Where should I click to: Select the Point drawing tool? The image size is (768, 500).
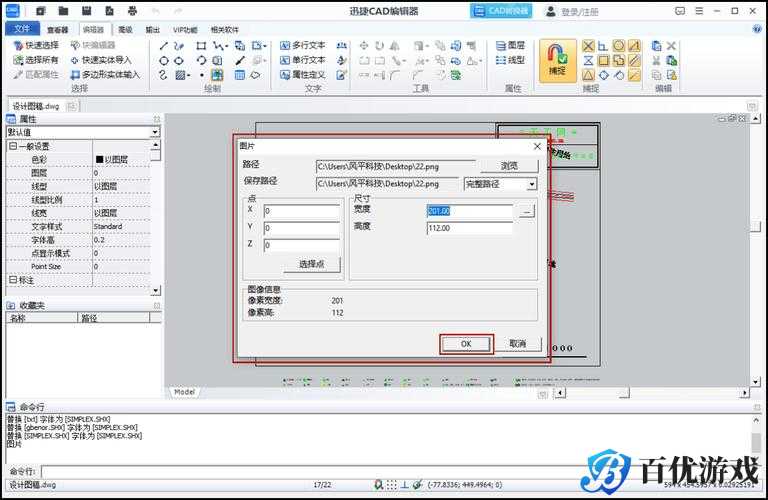(201, 75)
